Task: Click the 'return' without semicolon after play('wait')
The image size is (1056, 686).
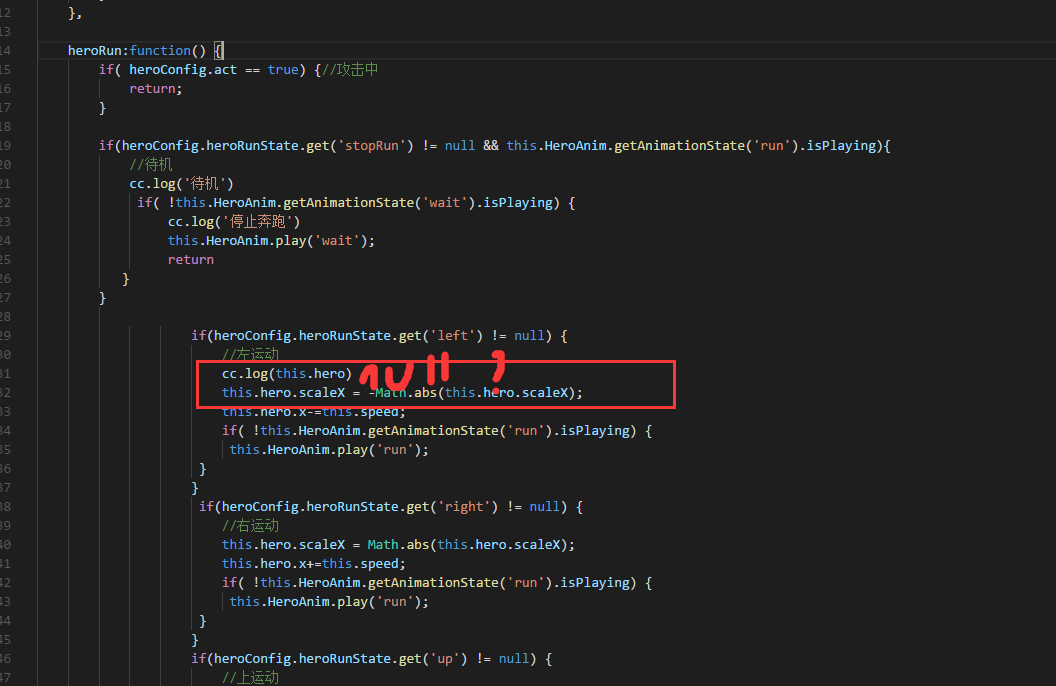Action: [x=191, y=259]
